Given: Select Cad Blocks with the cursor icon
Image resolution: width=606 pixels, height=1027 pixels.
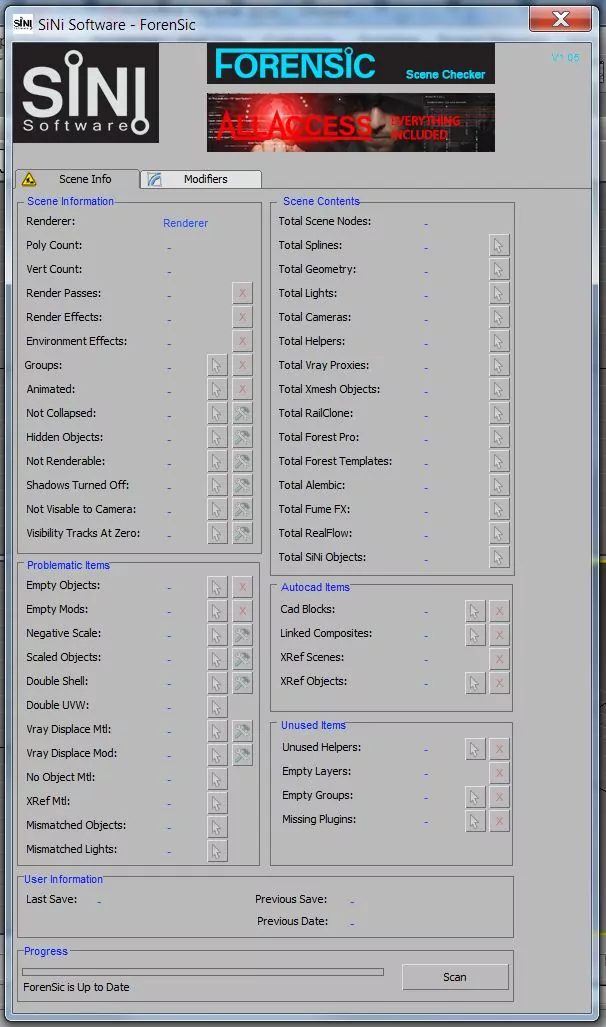Looking at the screenshot, I should [475, 611].
